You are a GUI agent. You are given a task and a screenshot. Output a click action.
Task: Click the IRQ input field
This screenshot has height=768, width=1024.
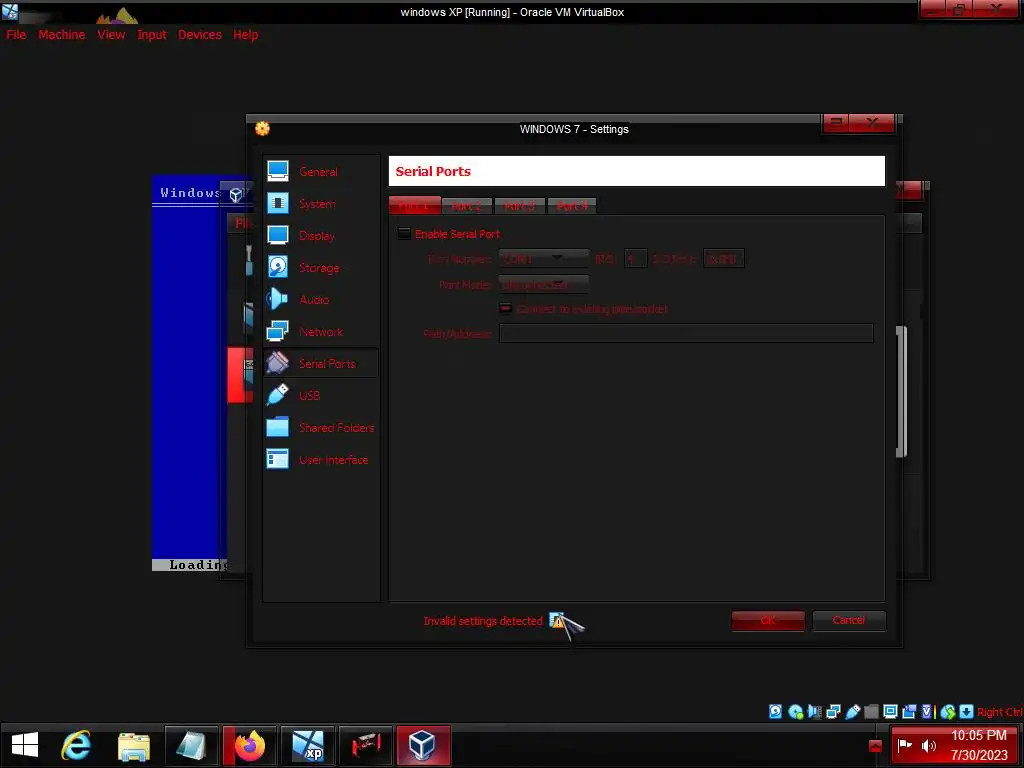(635, 259)
